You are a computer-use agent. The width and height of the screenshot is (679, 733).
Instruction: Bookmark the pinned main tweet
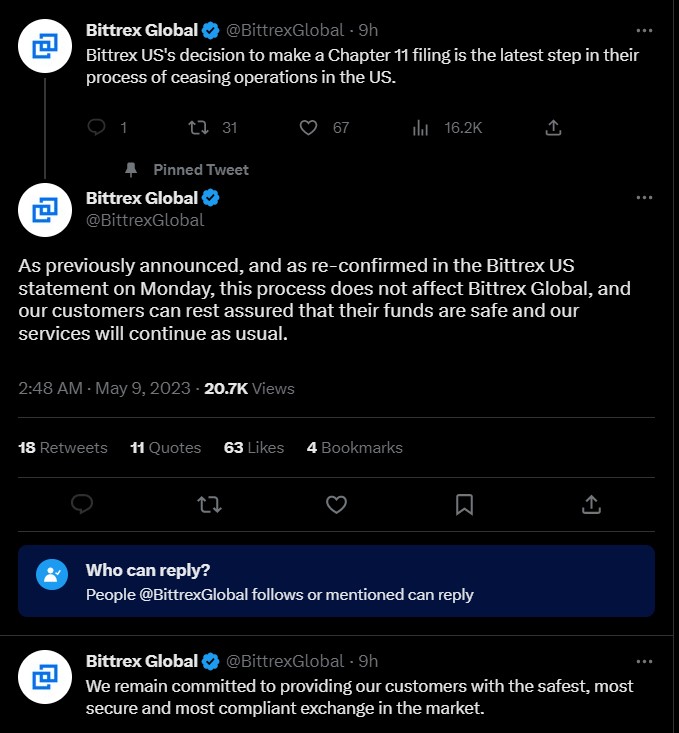(x=464, y=504)
